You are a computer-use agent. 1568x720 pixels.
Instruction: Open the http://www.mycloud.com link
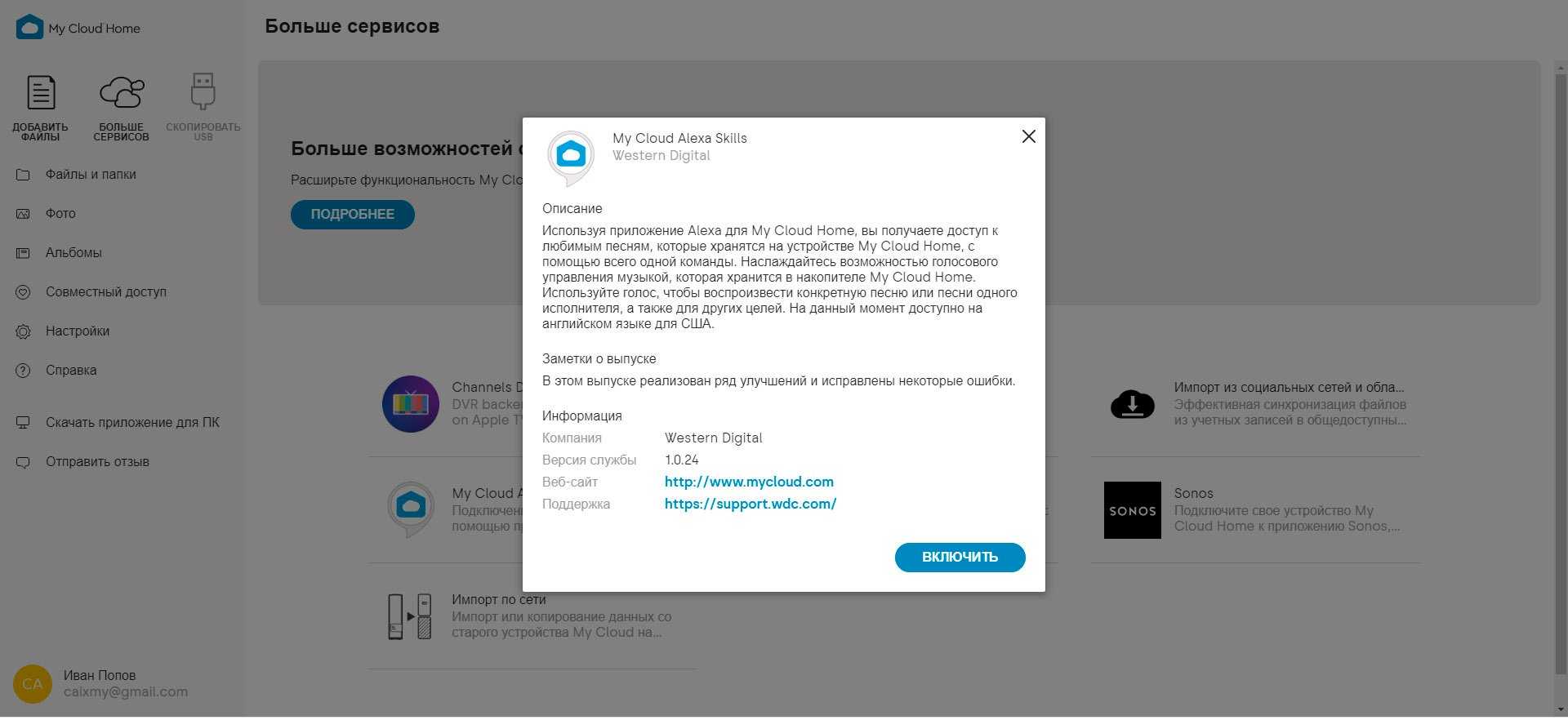click(x=749, y=482)
